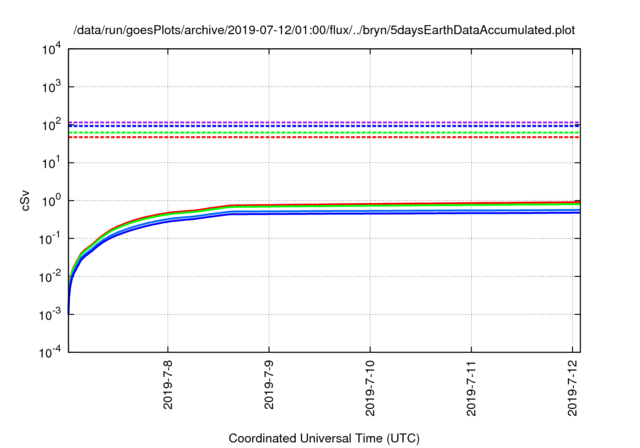The width and height of the screenshot is (640, 448).
Task: Click the 10^-2 y-axis tick label
Action: (50, 277)
